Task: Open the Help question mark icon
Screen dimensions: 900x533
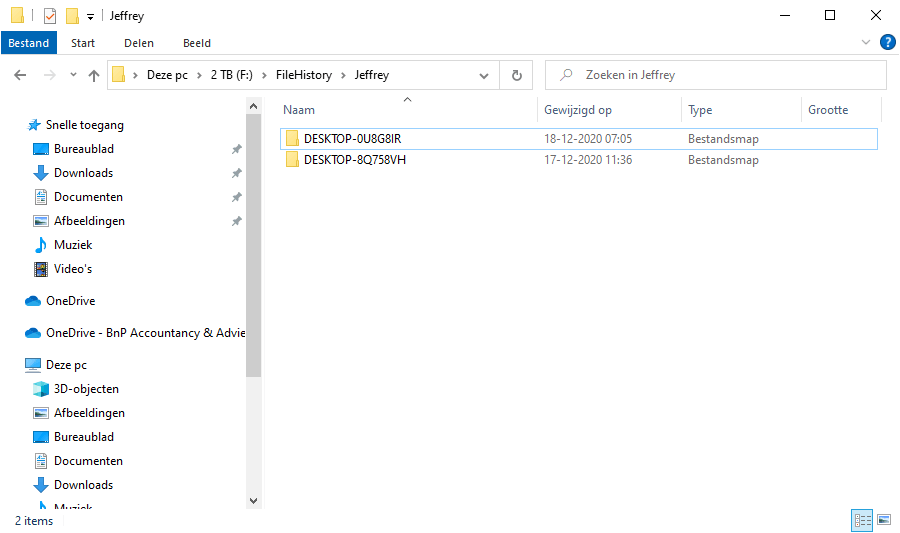Action: pos(887,42)
